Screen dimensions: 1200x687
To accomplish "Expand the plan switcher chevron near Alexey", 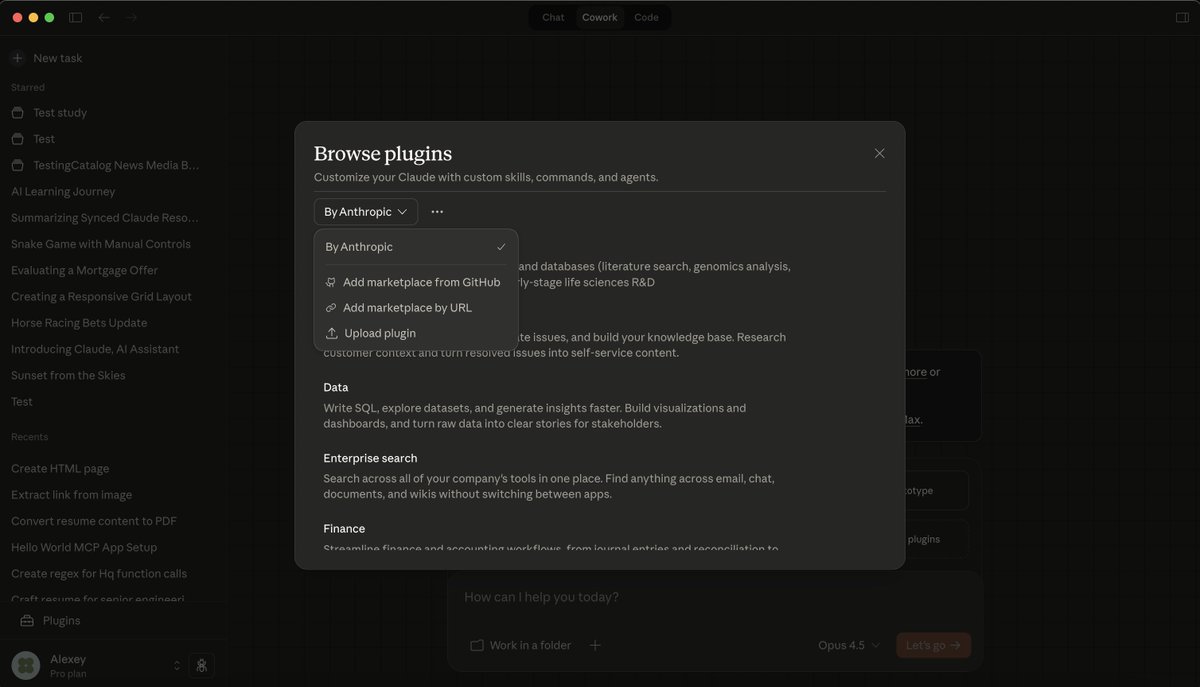I will (176, 664).
